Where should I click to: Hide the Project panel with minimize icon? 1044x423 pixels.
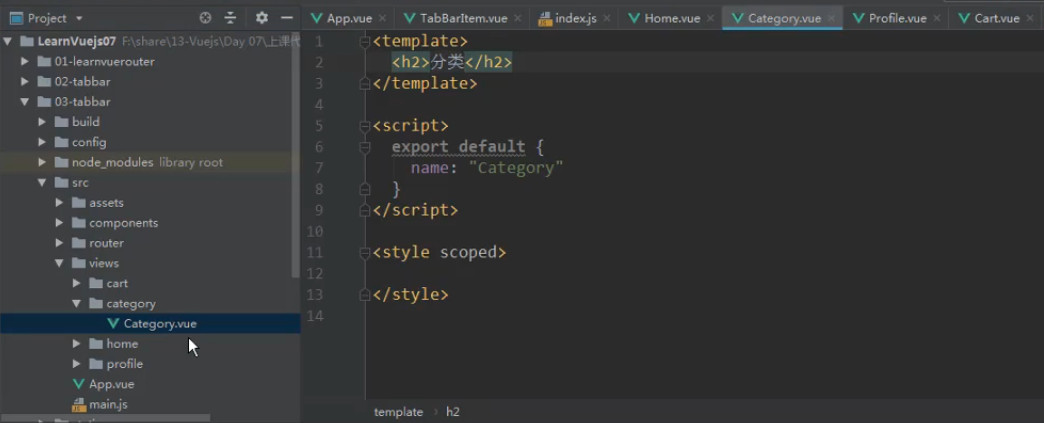coord(287,18)
